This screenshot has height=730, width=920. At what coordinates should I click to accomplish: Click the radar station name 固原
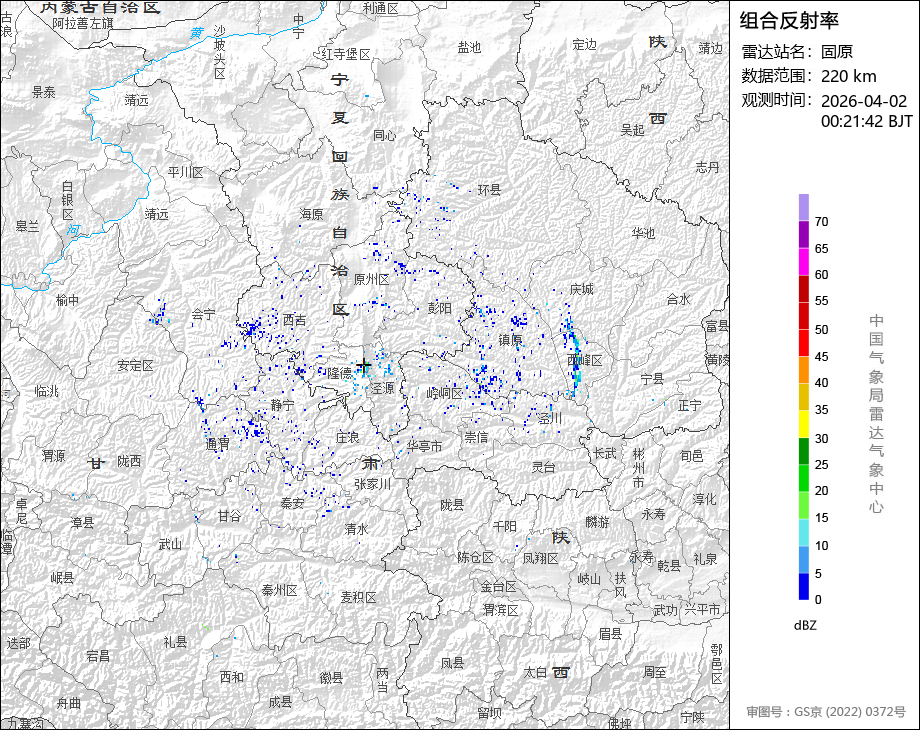[837, 52]
